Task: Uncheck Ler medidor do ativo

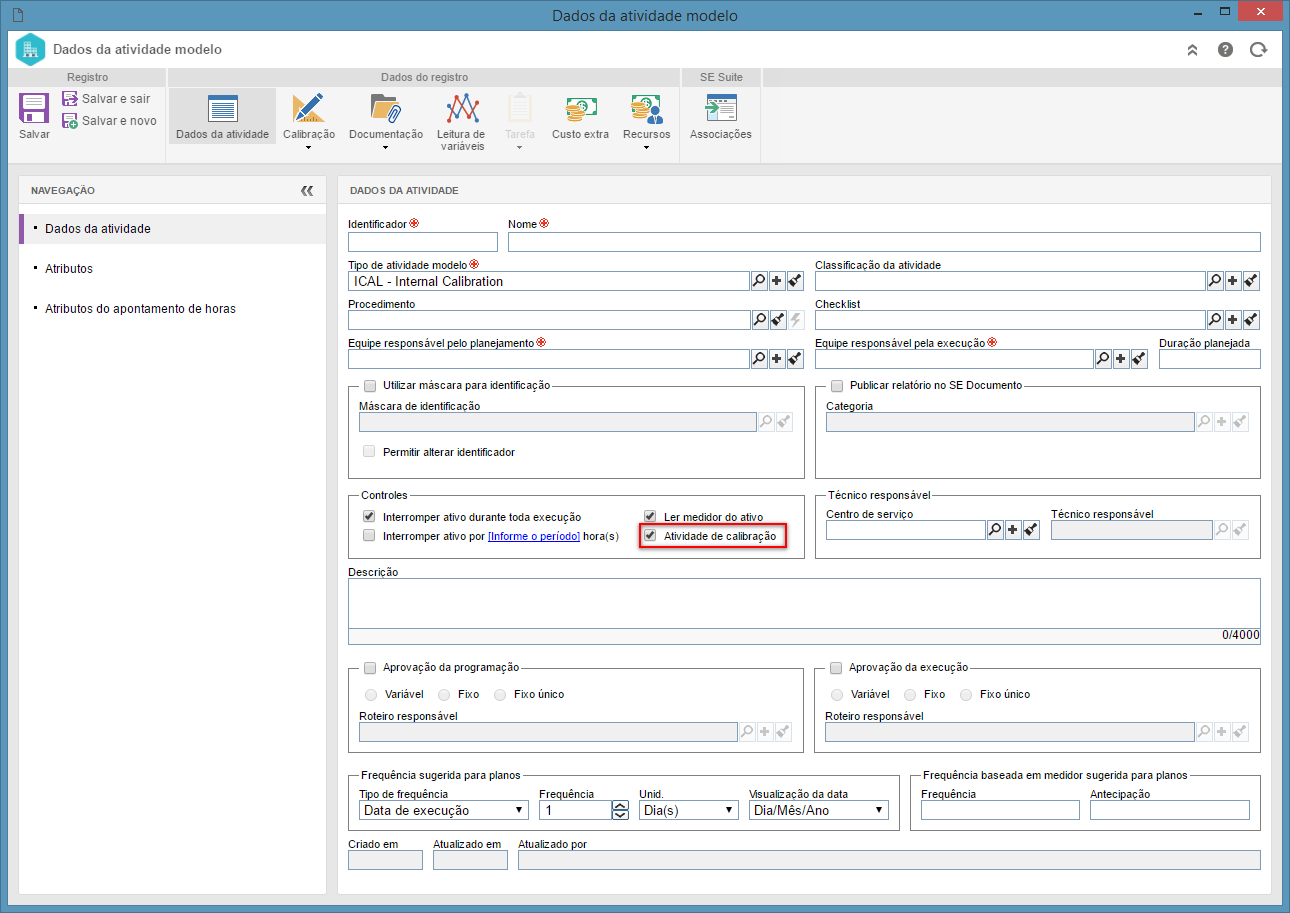Action: point(650,517)
